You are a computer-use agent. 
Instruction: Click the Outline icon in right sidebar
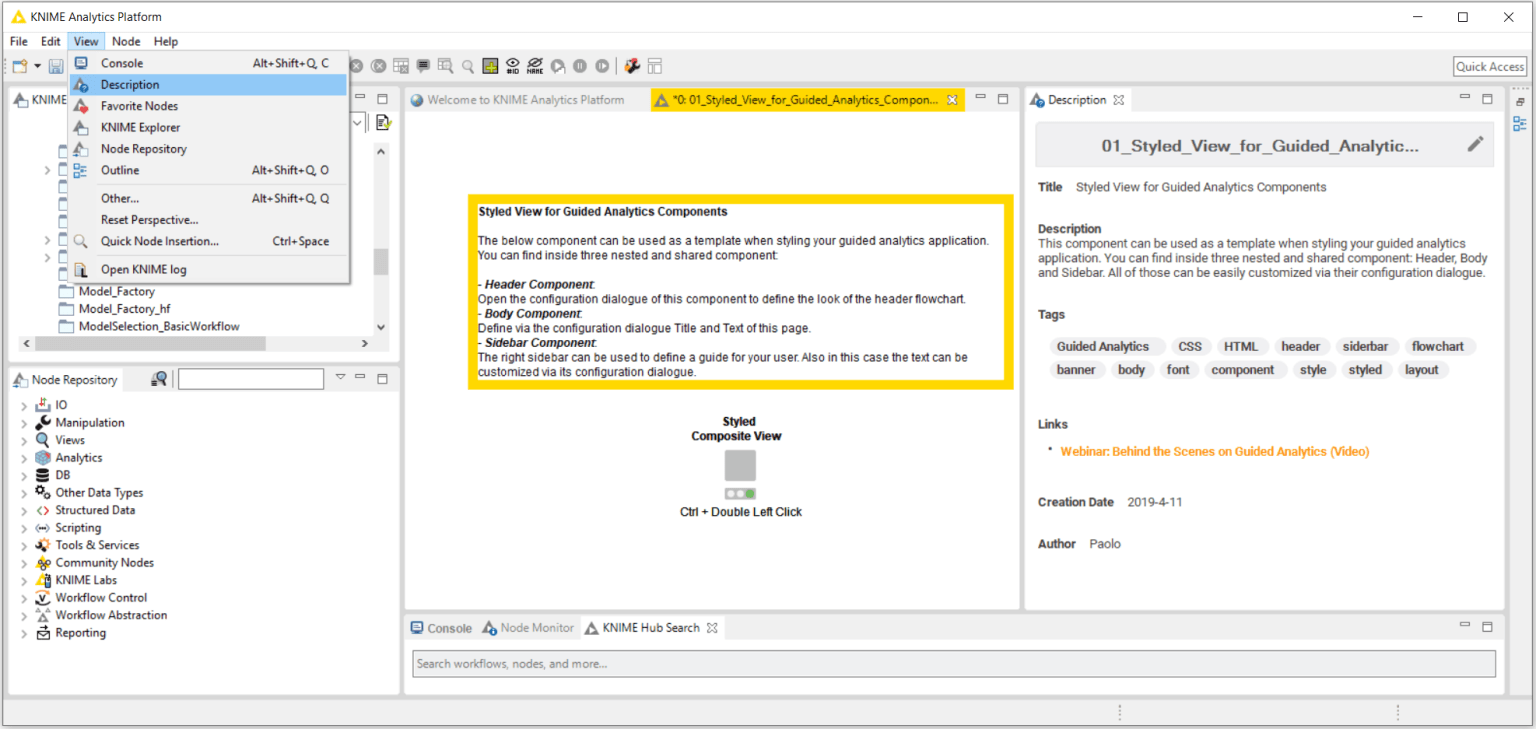[x=1519, y=123]
